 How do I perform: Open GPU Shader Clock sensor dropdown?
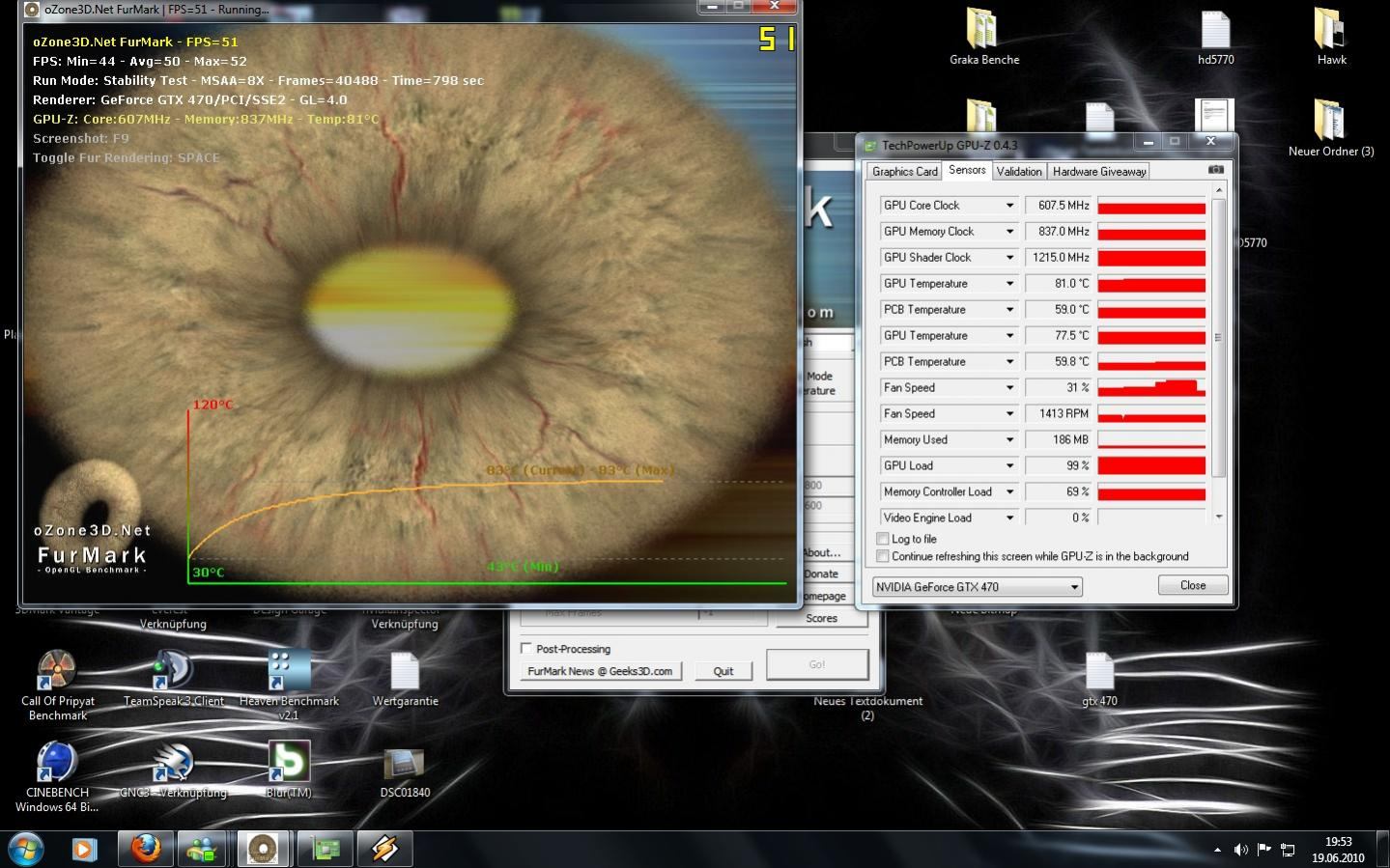pos(1009,258)
